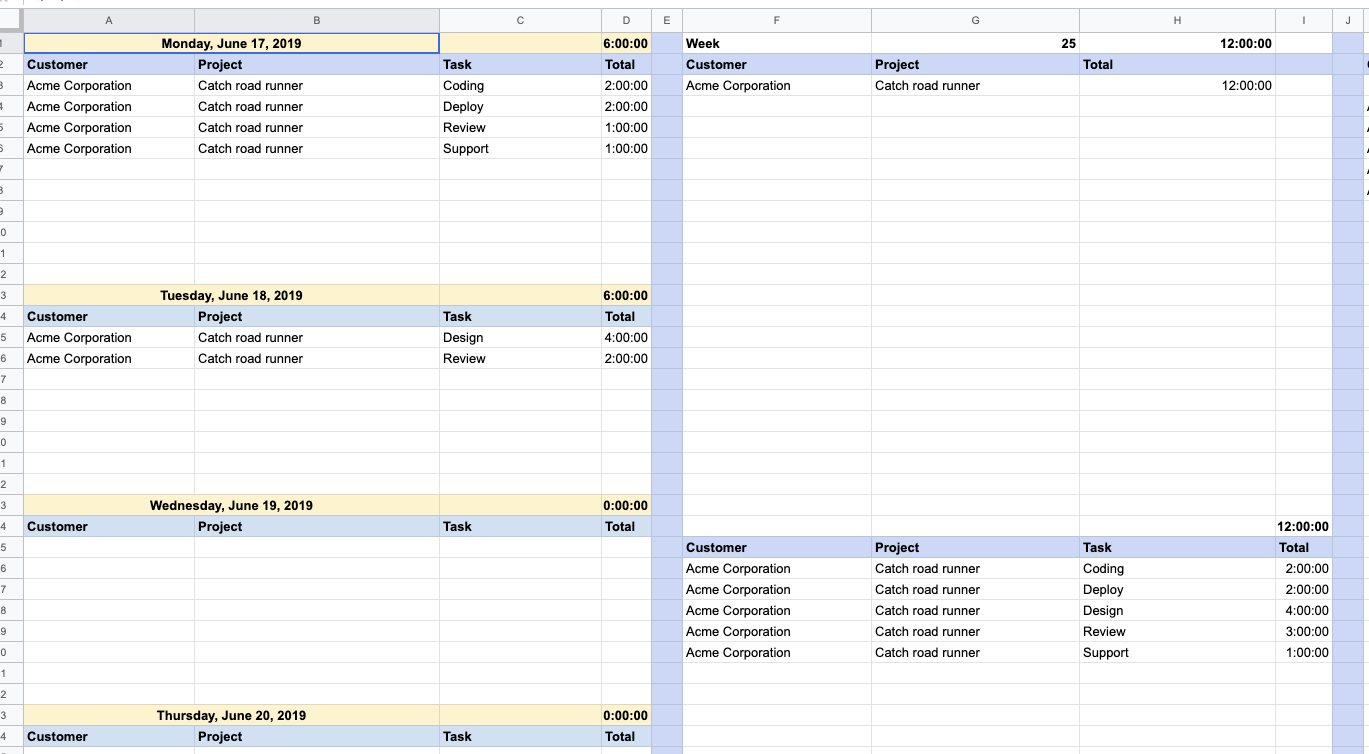Image resolution: width=1369 pixels, height=754 pixels.
Task: Select 'Total' header in weekly project table
Action: click(x=1177, y=65)
